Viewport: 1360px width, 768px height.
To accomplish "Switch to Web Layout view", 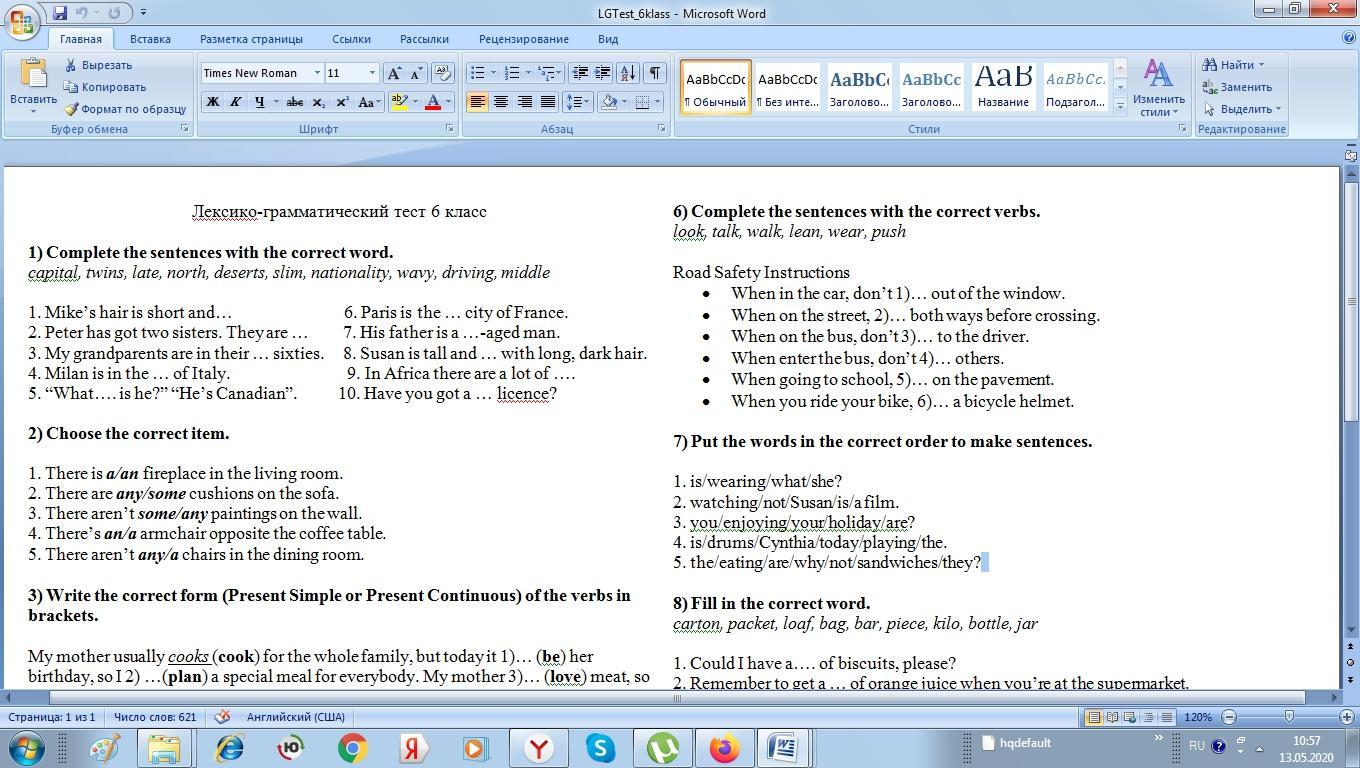I will [1130, 717].
